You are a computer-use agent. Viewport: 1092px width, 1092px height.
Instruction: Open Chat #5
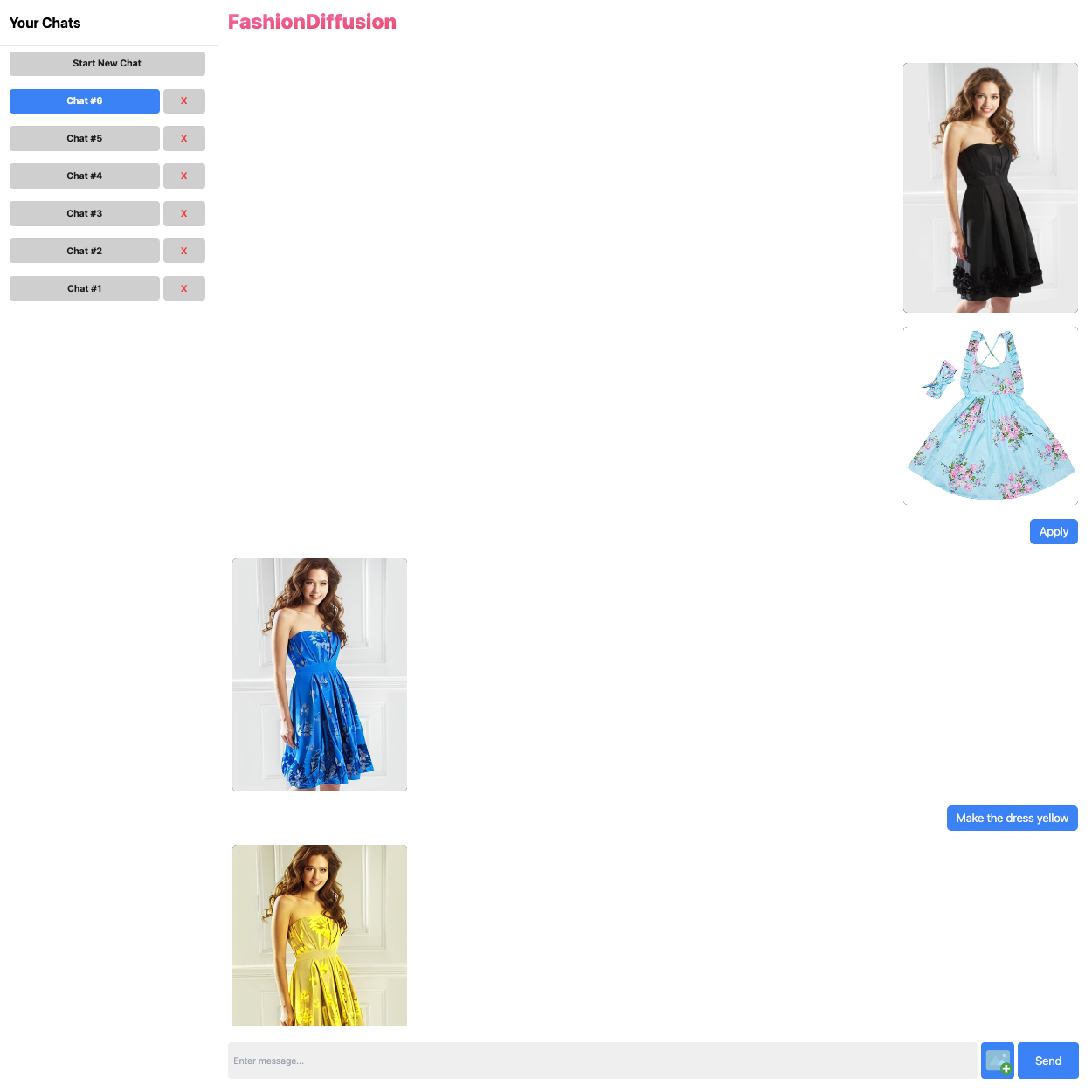coord(84,138)
